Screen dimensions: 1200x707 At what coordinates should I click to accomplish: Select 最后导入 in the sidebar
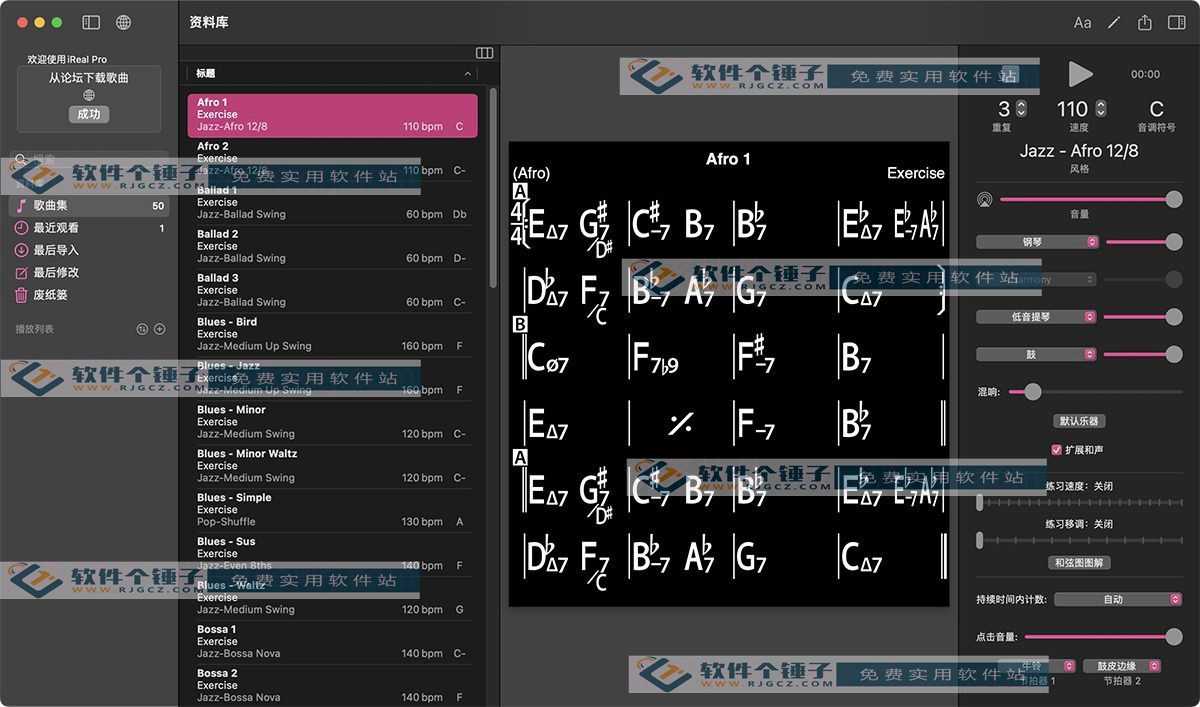(88, 250)
